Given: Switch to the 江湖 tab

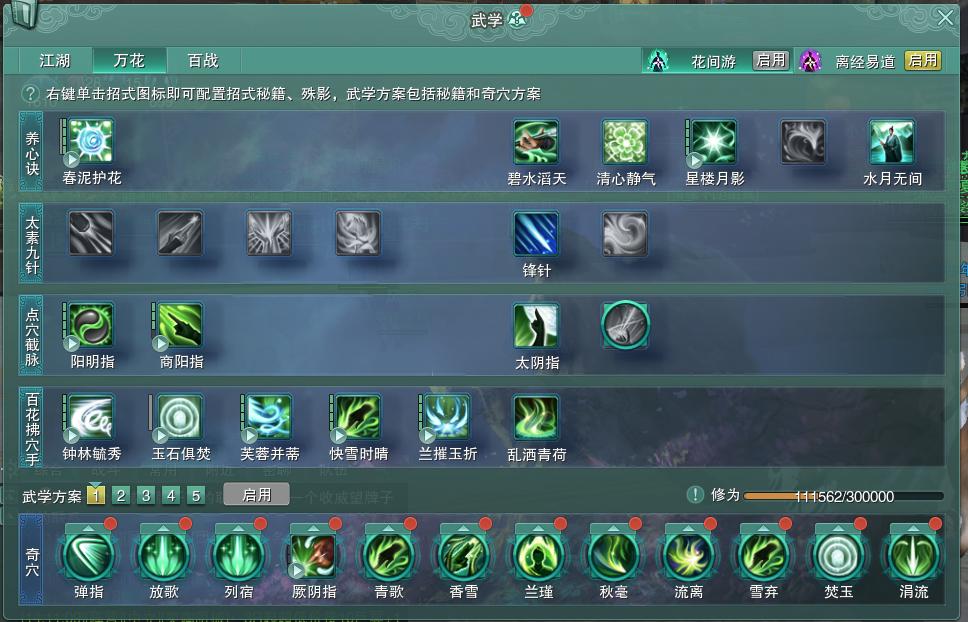Looking at the screenshot, I should point(56,60).
